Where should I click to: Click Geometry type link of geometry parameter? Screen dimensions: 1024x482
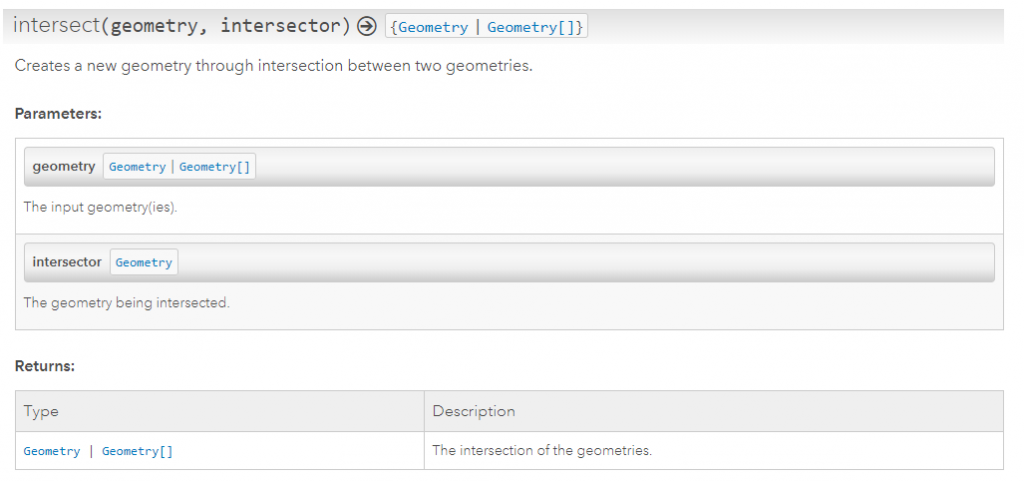click(137, 167)
